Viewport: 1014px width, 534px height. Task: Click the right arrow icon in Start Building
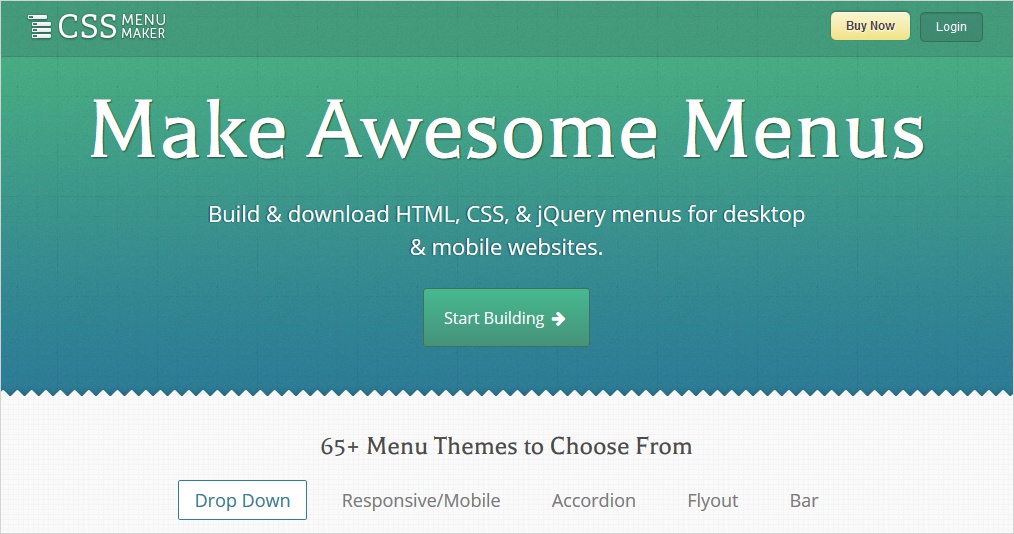(559, 319)
